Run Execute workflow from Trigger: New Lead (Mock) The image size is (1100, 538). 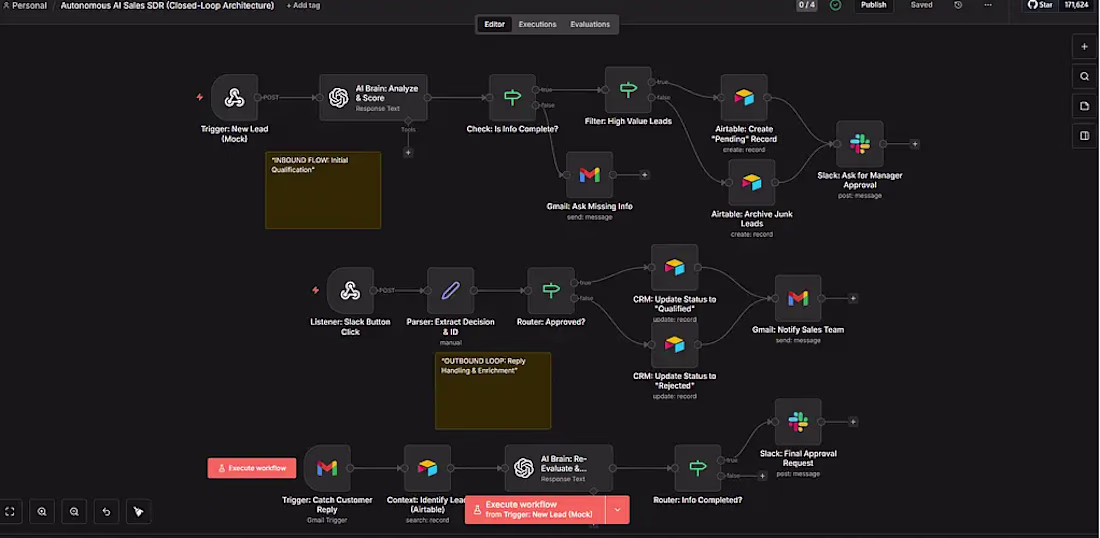coord(535,510)
